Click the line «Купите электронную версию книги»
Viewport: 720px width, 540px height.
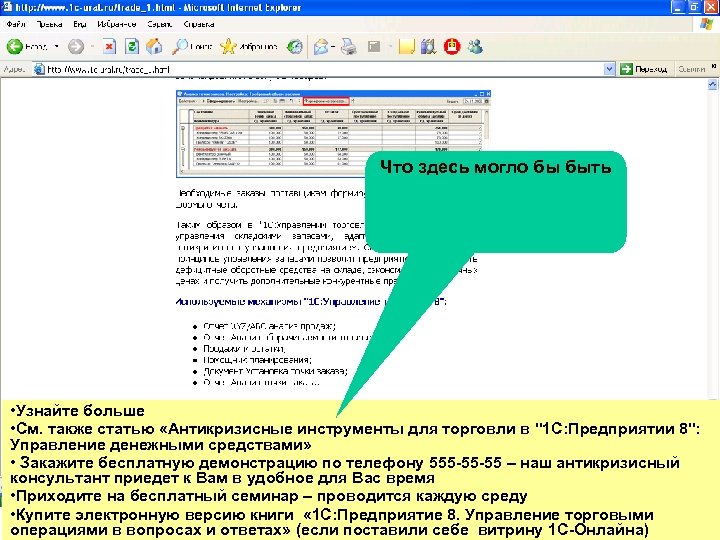332,523
